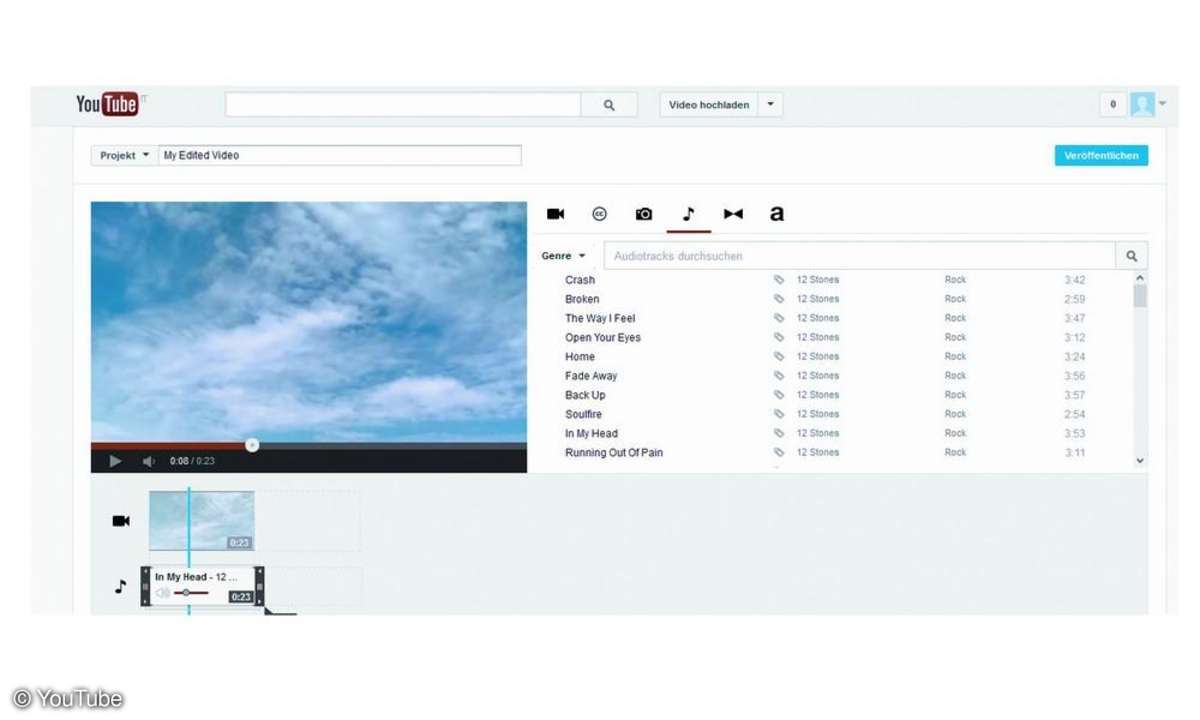Image resolution: width=1200 pixels, height=720 pixels.
Task: Open the transitions bowtie tab
Action: pyautogui.click(x=733, y=214)
